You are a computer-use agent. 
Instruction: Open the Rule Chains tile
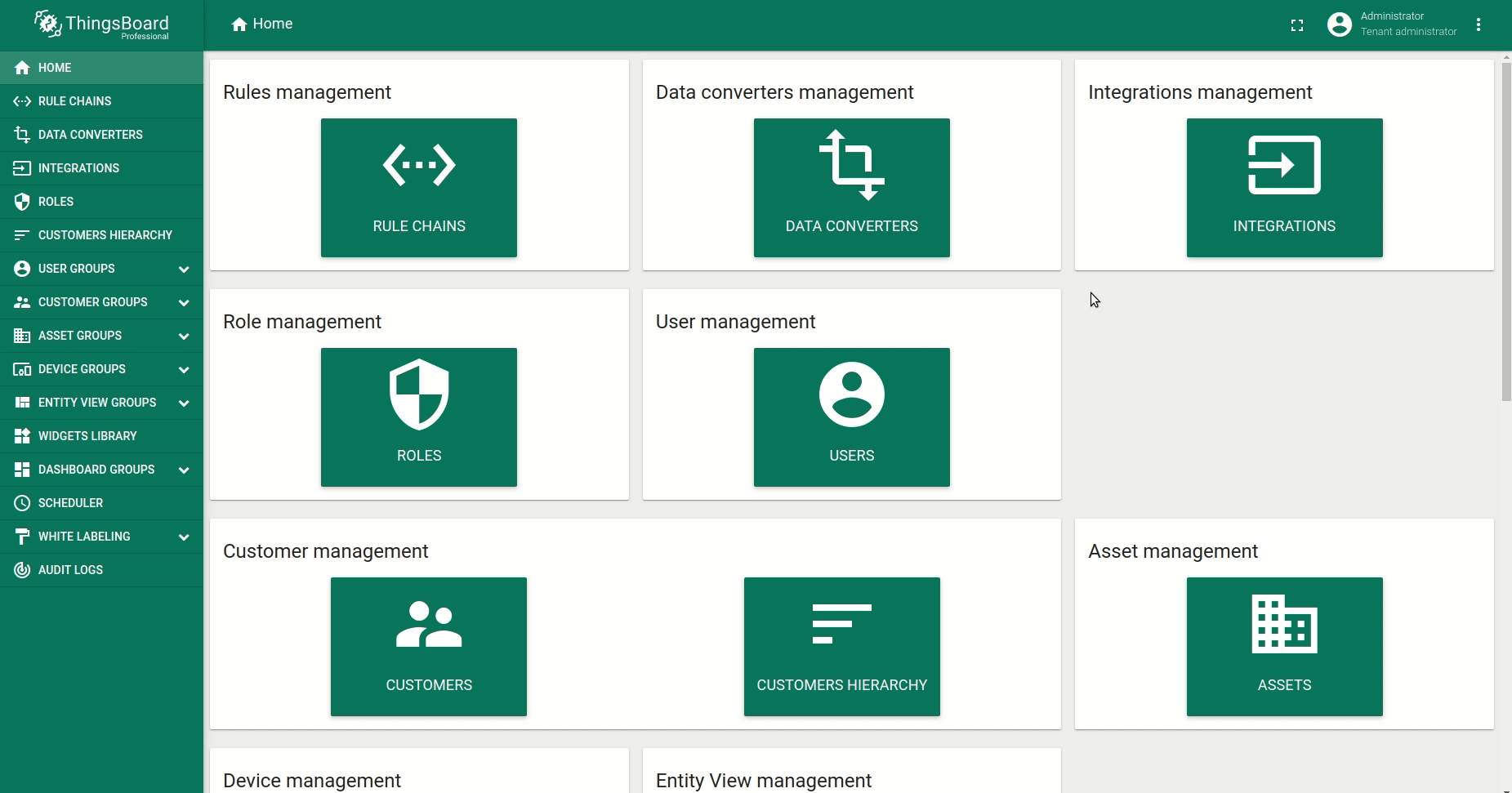tap(419, 188)
